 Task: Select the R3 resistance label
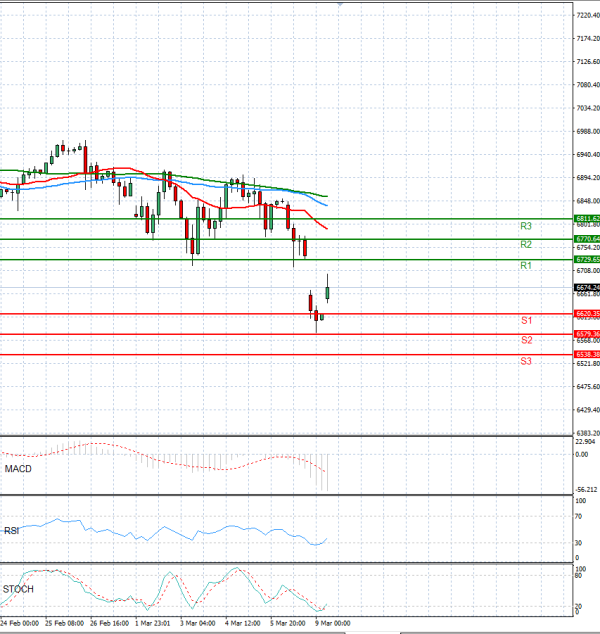coord(525,226)
